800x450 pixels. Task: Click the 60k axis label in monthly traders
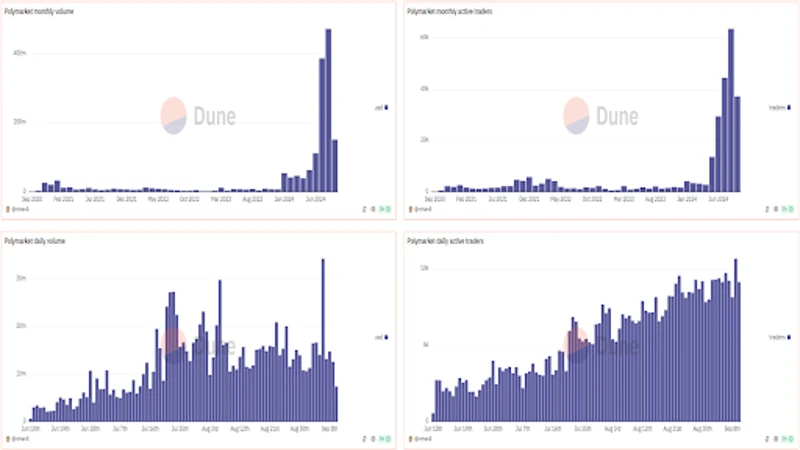pos(424,37)
